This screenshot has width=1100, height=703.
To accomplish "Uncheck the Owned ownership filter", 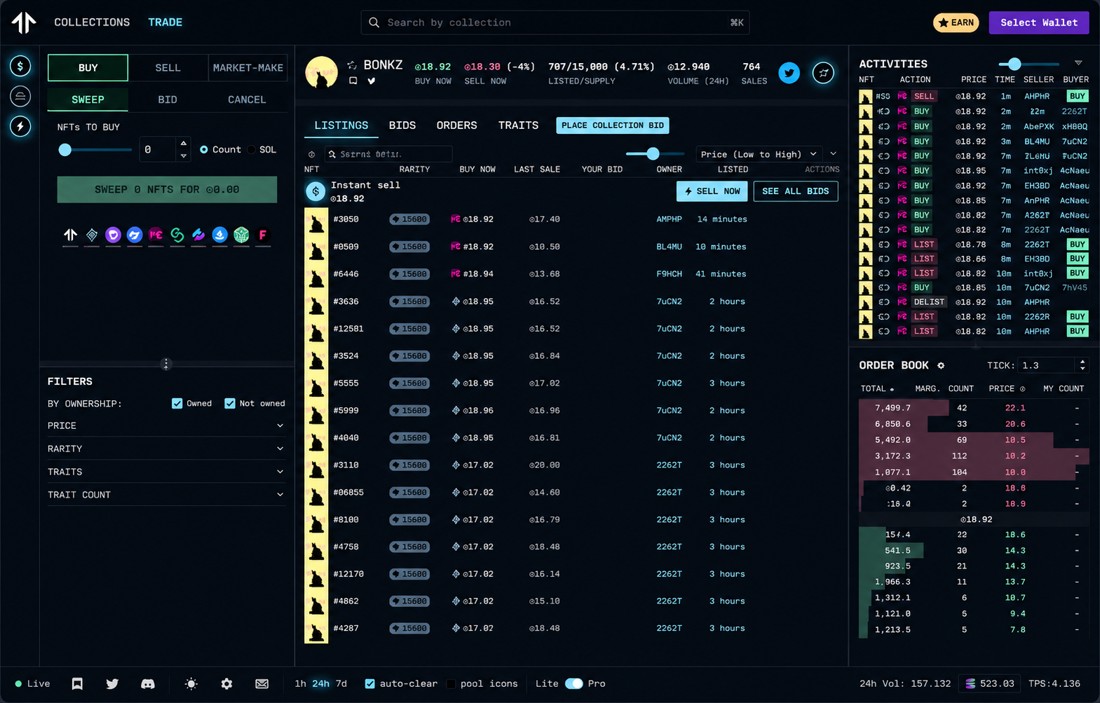I will 177,403.
